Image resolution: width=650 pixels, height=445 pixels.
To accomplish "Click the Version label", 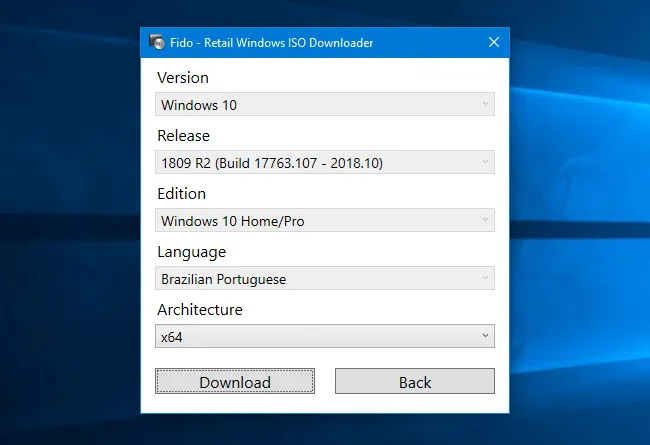I will point(183,78).
